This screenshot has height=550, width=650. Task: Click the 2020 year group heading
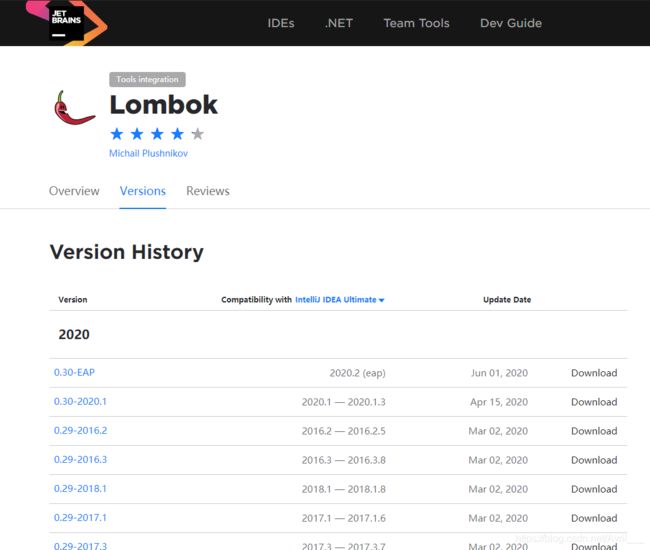click(x=74, y=334)
